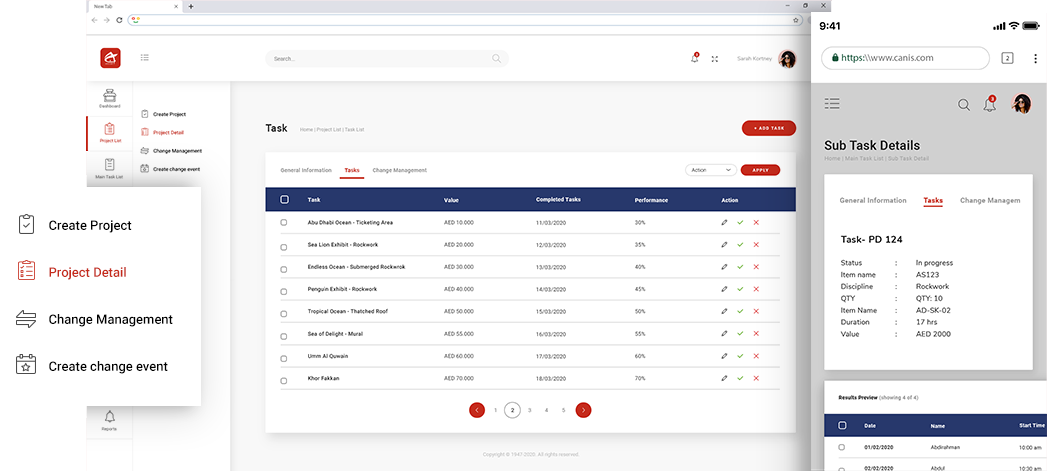Open mobile browser three-dot menu
The width and height of the screenshot is (1047, 471).
click(1033, 58)
